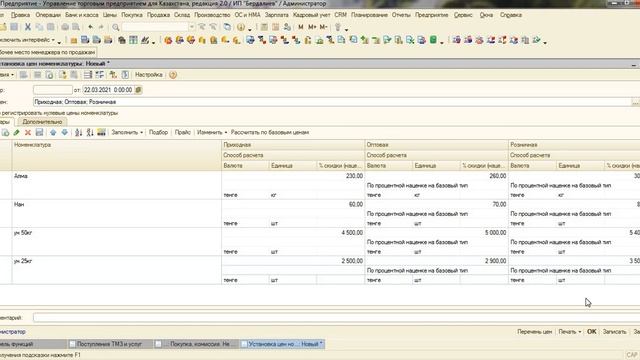The height and width of the screenshot is (360, 640).
Task: Click the Add row icon
Action: [x=5, y=132]
